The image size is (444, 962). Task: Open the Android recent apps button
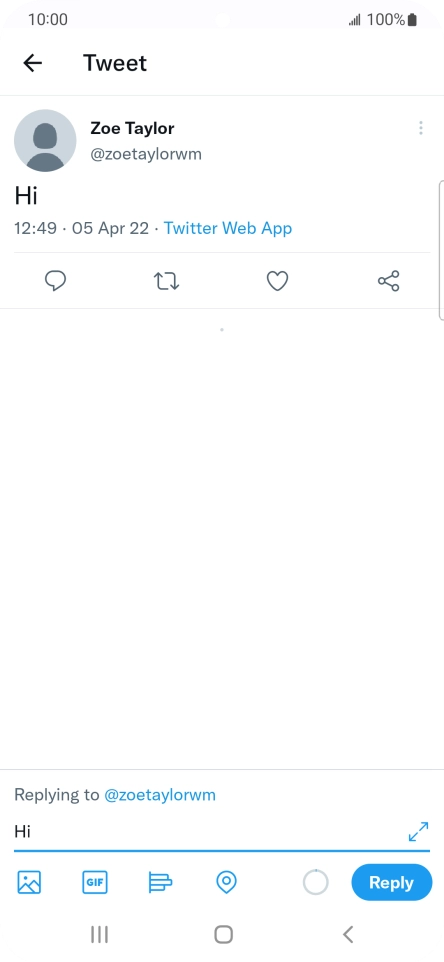[x=99, y=934]
